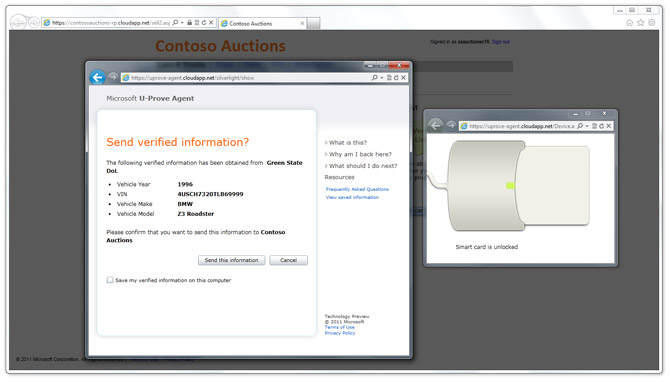Close the U-Prove Agent window

pyautogui.click(x=400, y=65)
